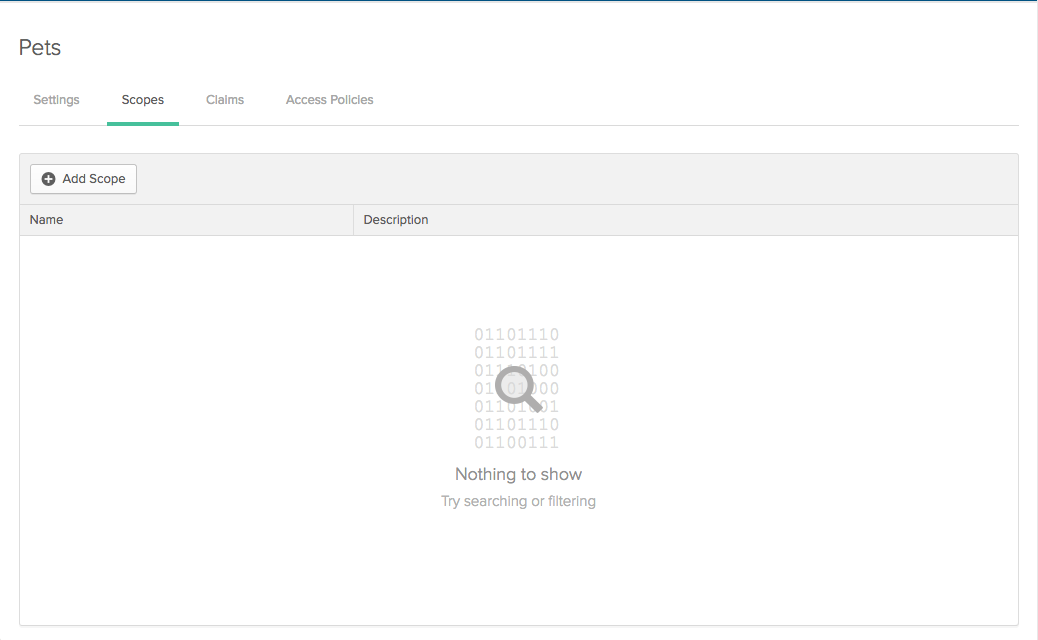This screenshot has width=1038, height=640.
Task: Click the magnifying glass empty-state icon
Action: pyautogui.click(x=518, y=388)
